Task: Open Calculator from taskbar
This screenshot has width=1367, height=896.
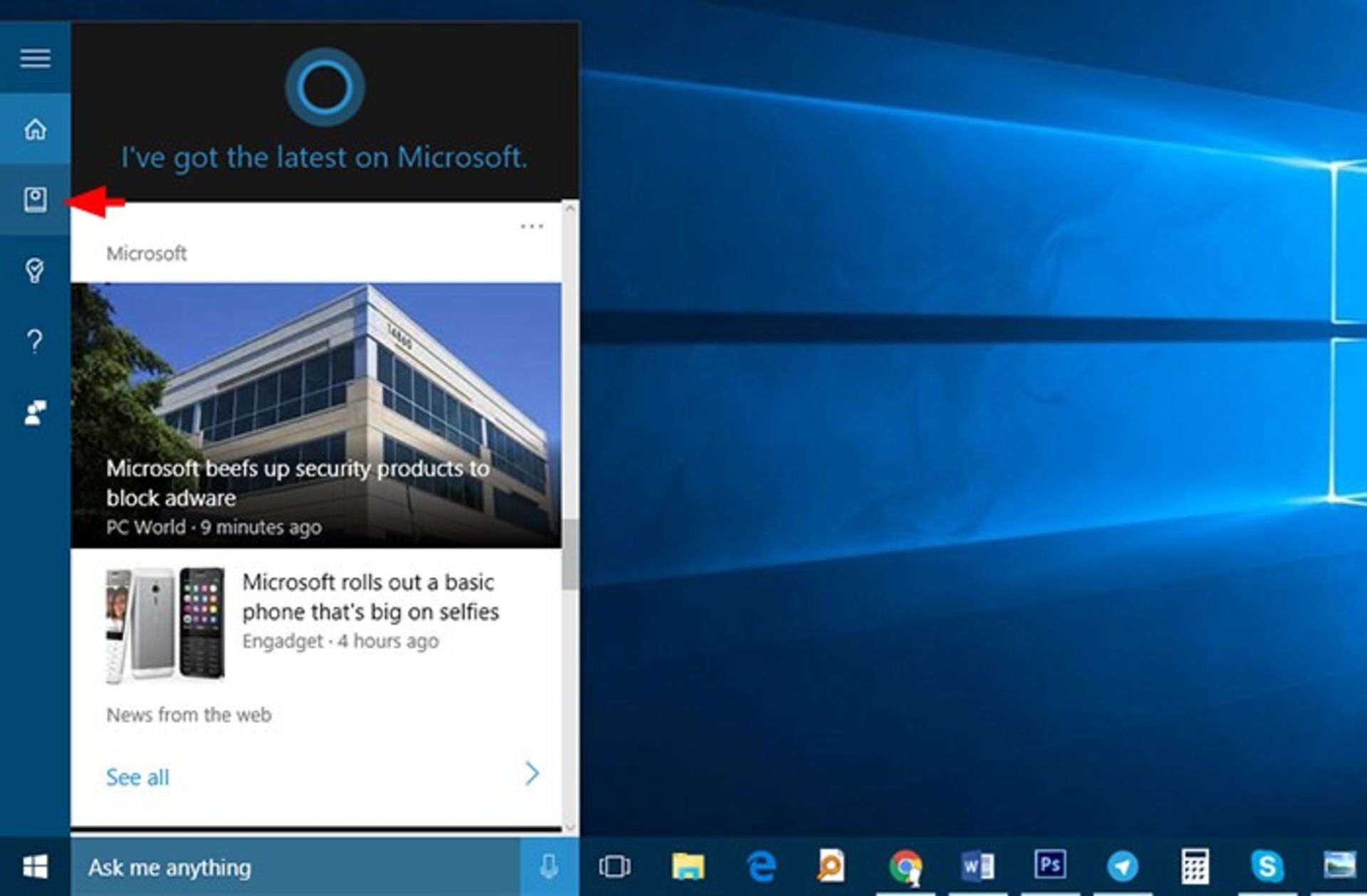Action: (x=1195, y=866)
